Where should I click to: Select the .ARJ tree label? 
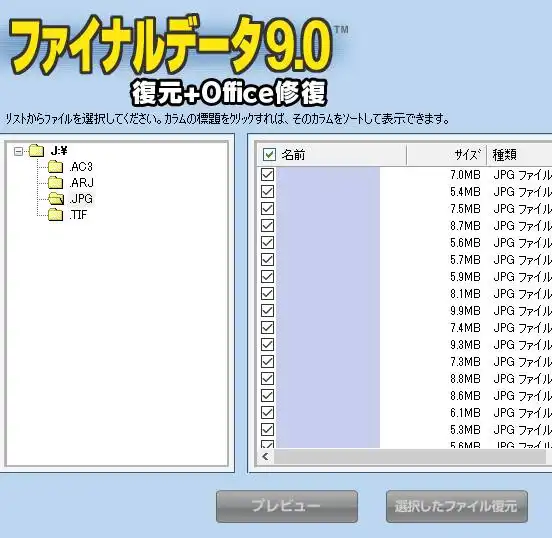point(82,183)
